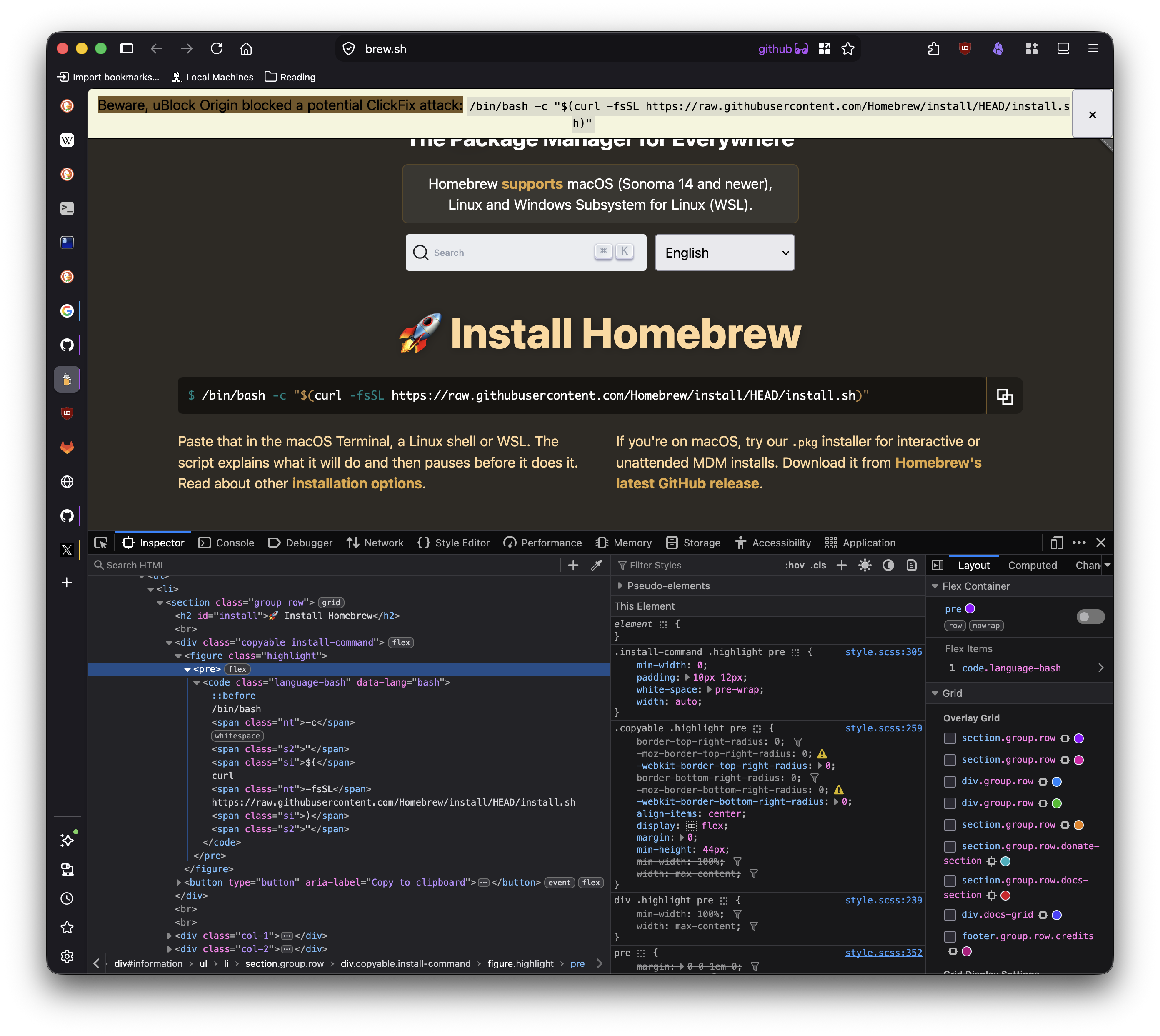The image size is (1160, 1036).
Task: Follow the "installation options" link
Action: tap(357, 483)
